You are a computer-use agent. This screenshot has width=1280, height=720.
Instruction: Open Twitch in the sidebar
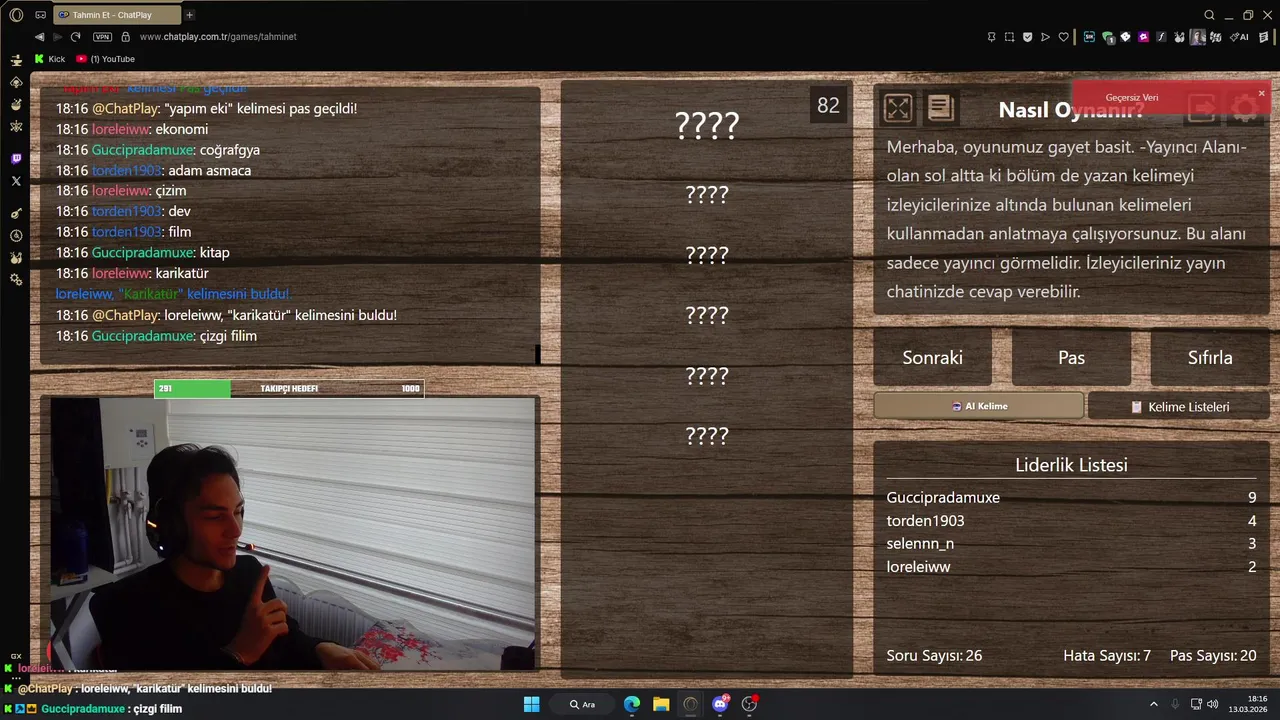[x=16, y=159]
